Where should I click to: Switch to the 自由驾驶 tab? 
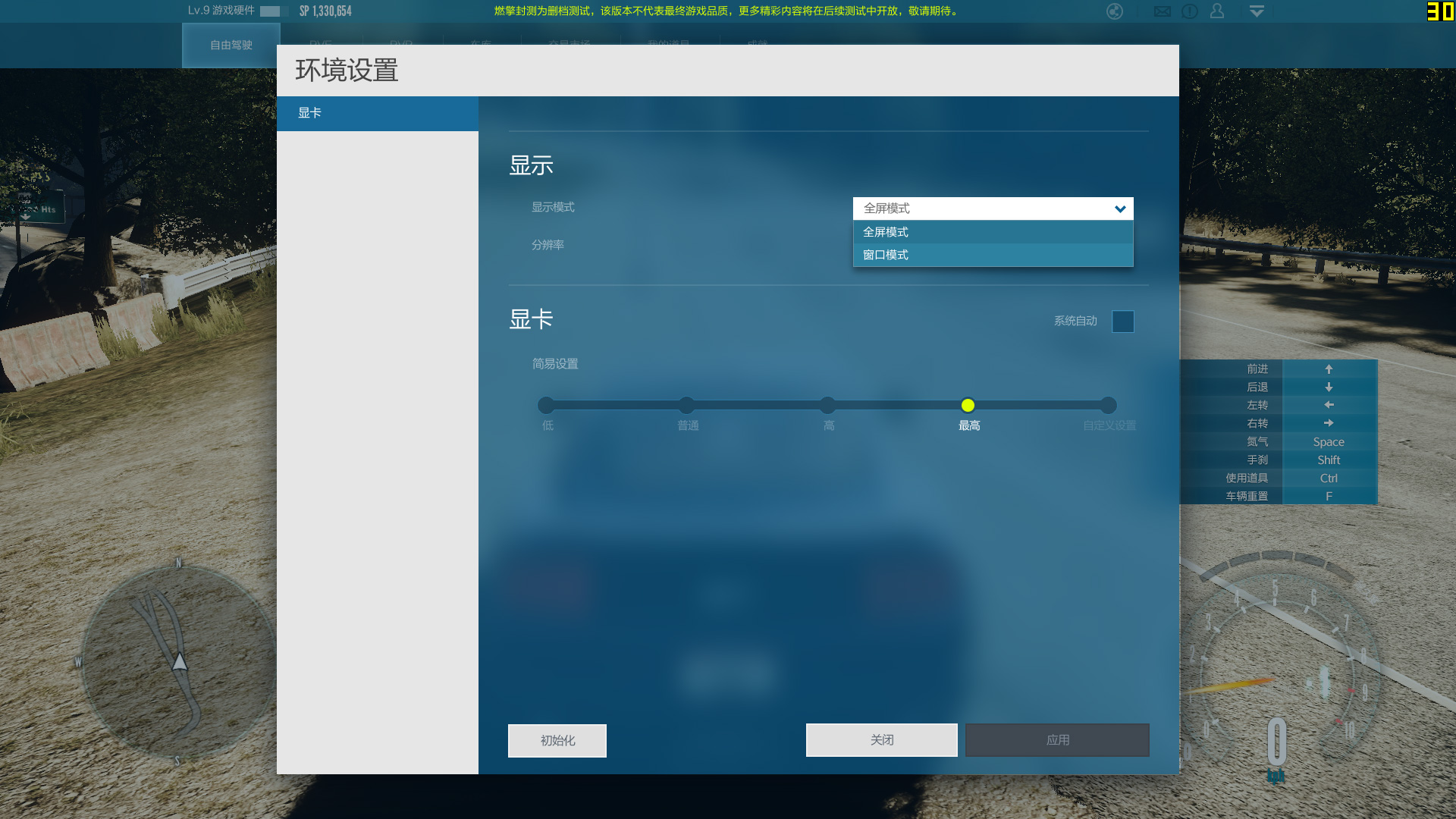click(x=231, y=45)
